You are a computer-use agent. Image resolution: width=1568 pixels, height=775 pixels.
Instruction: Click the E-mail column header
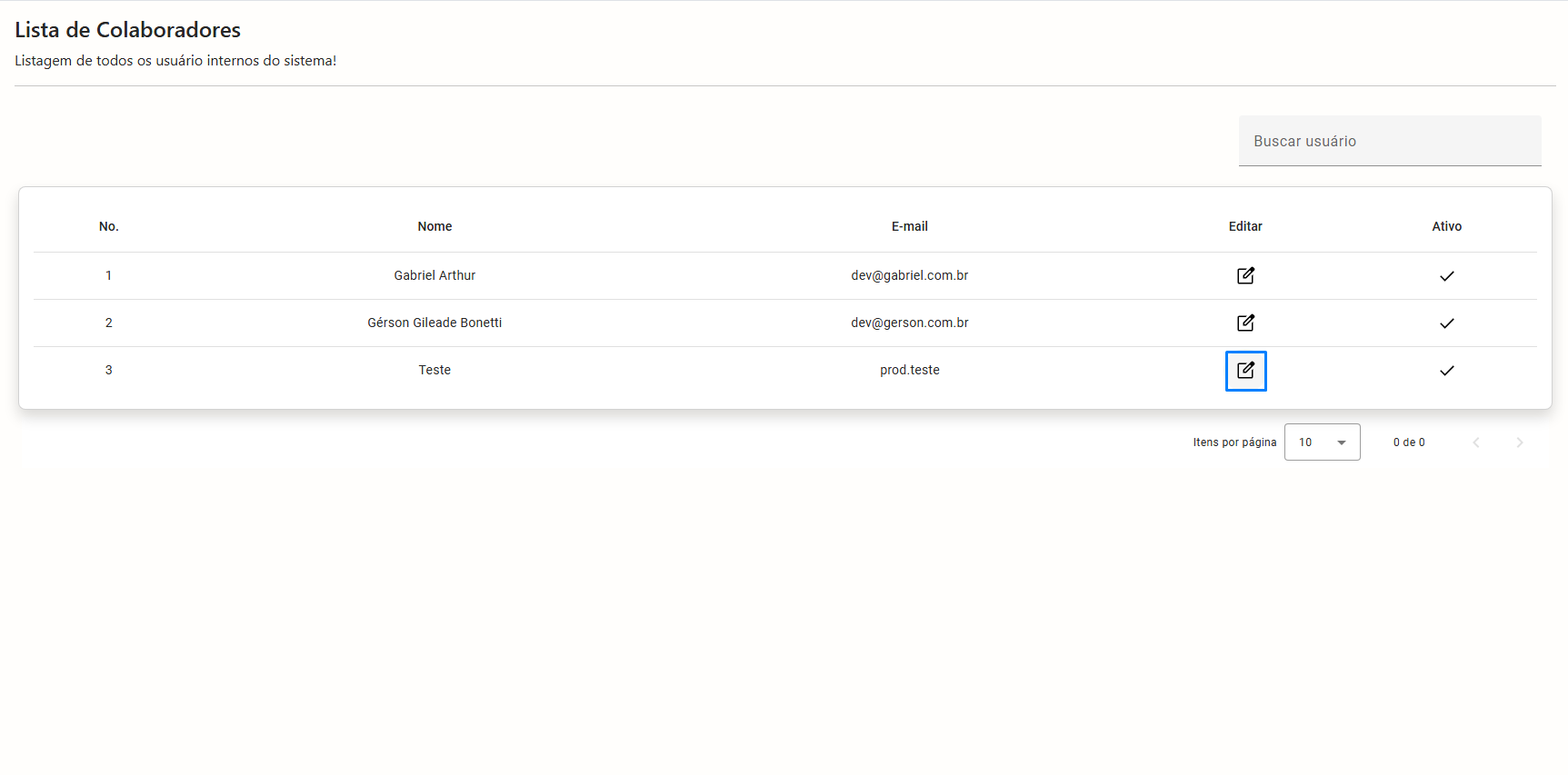(909, 226)
